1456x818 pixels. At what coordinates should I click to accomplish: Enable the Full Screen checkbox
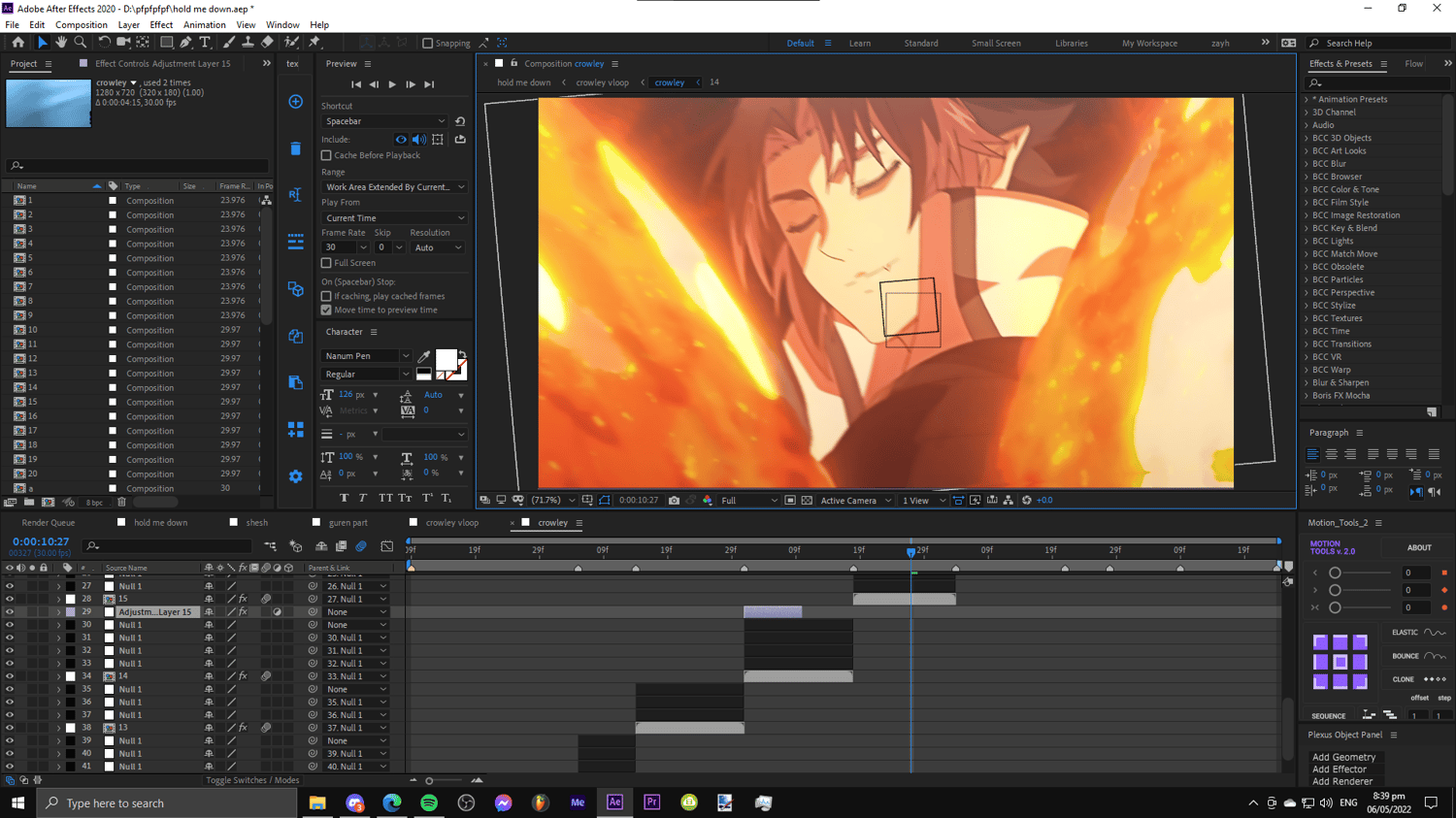pos(326,263)
